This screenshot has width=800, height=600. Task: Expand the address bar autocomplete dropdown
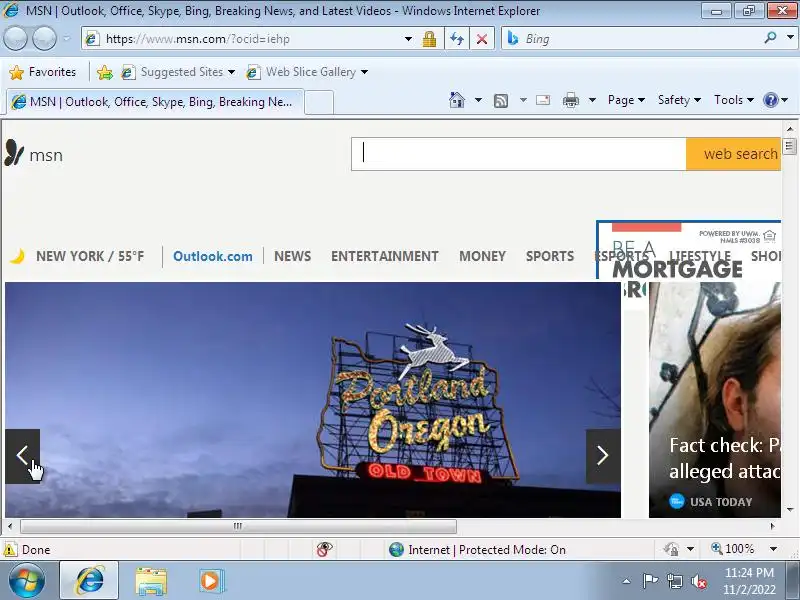click(x=408, y=39)
